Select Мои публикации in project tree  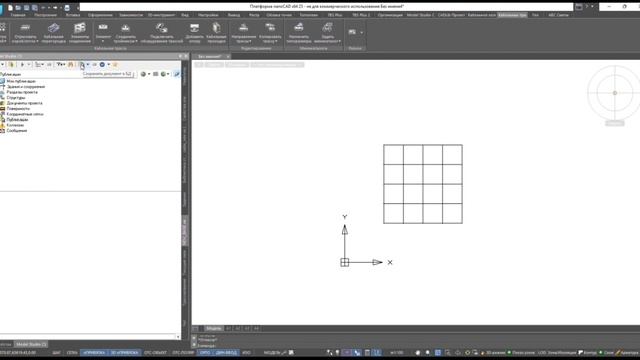coord(21,81)
